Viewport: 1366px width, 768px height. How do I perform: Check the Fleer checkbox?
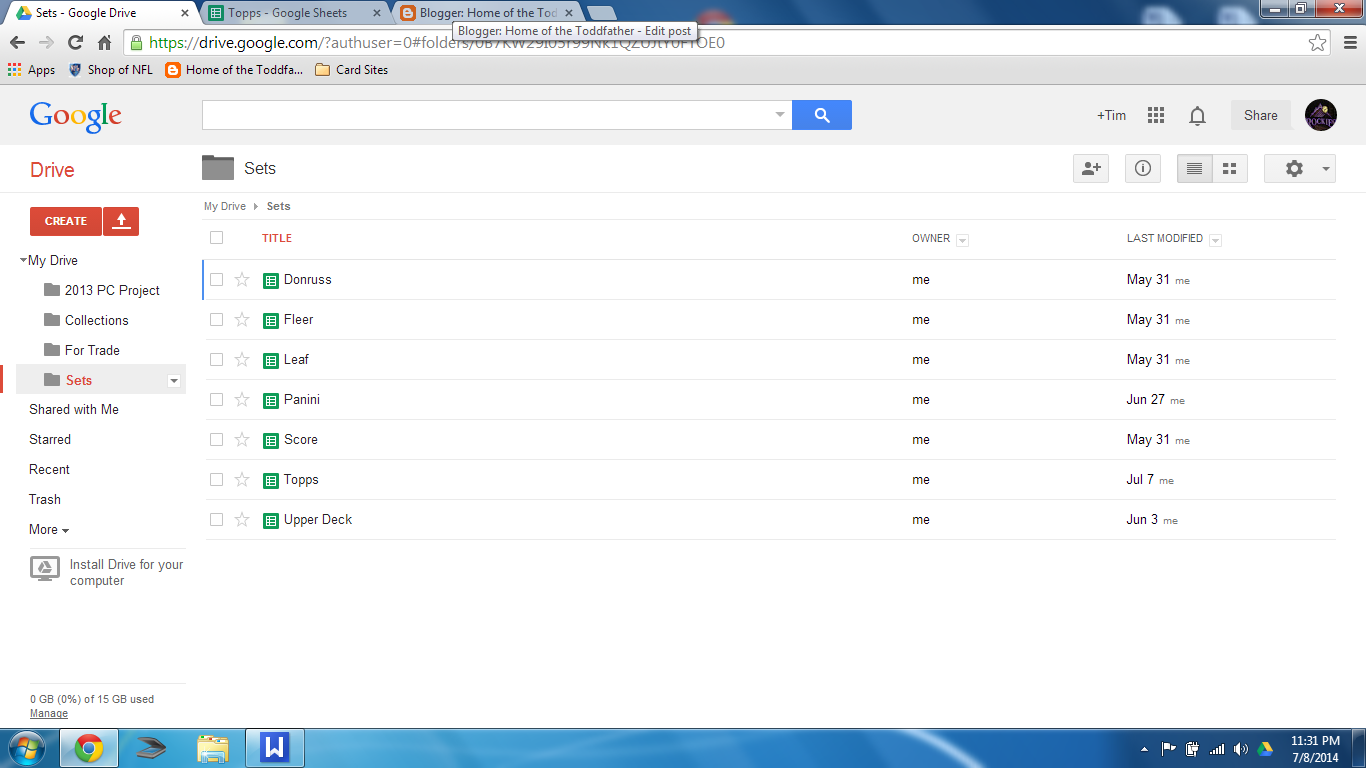coord(216,320)
